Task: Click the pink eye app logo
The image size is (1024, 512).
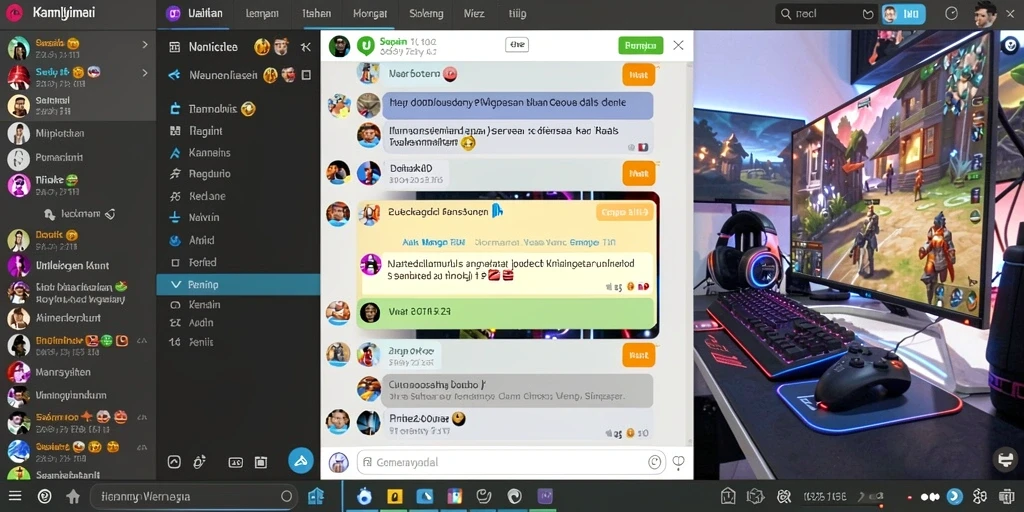Action: (x=14, y=13)
